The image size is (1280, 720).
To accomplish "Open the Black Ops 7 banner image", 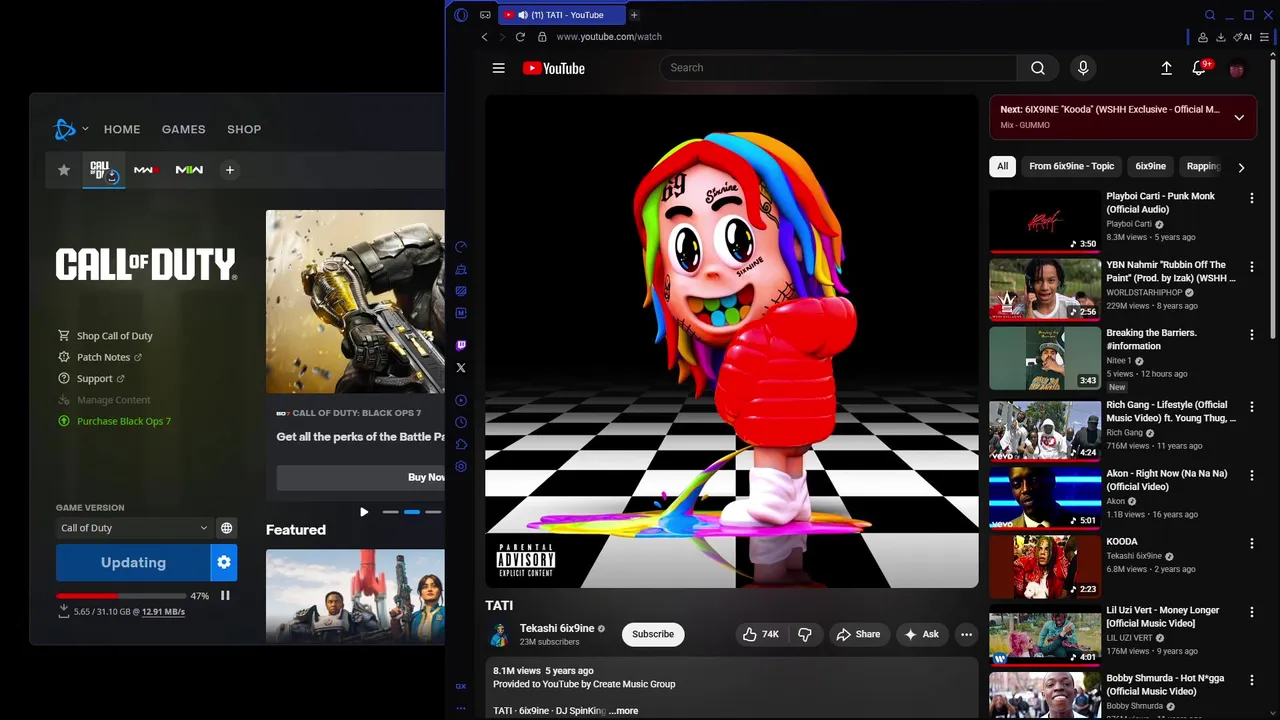I will point(355,302).
